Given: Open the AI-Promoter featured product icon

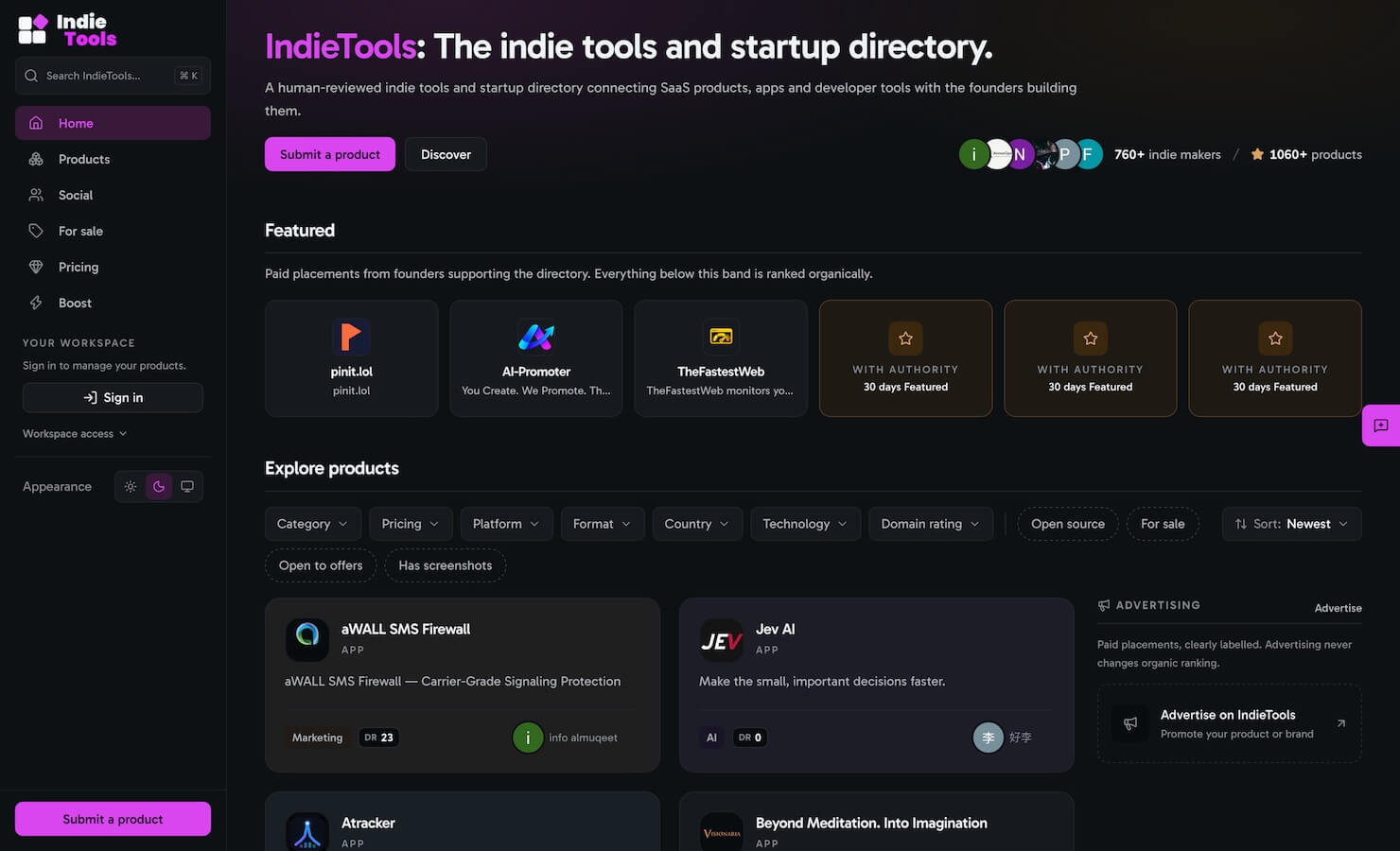Looking at the screenshot, I should (536, 337).
